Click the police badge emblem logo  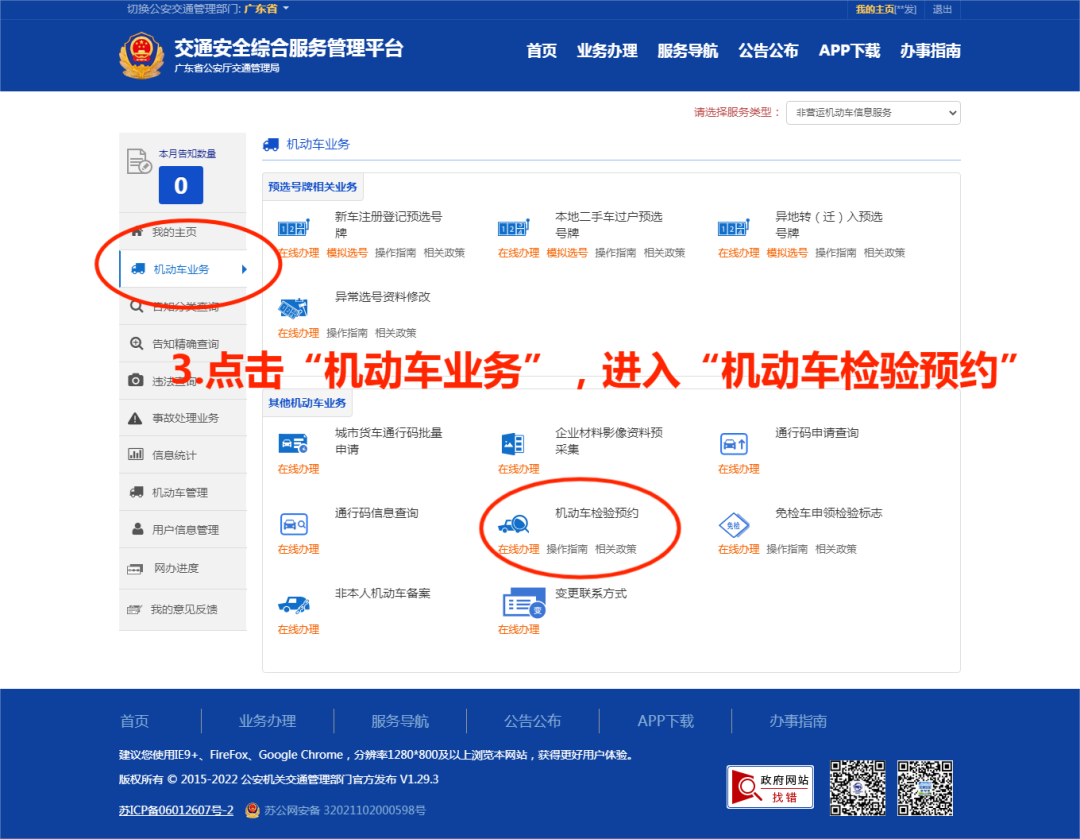[141, 55]
